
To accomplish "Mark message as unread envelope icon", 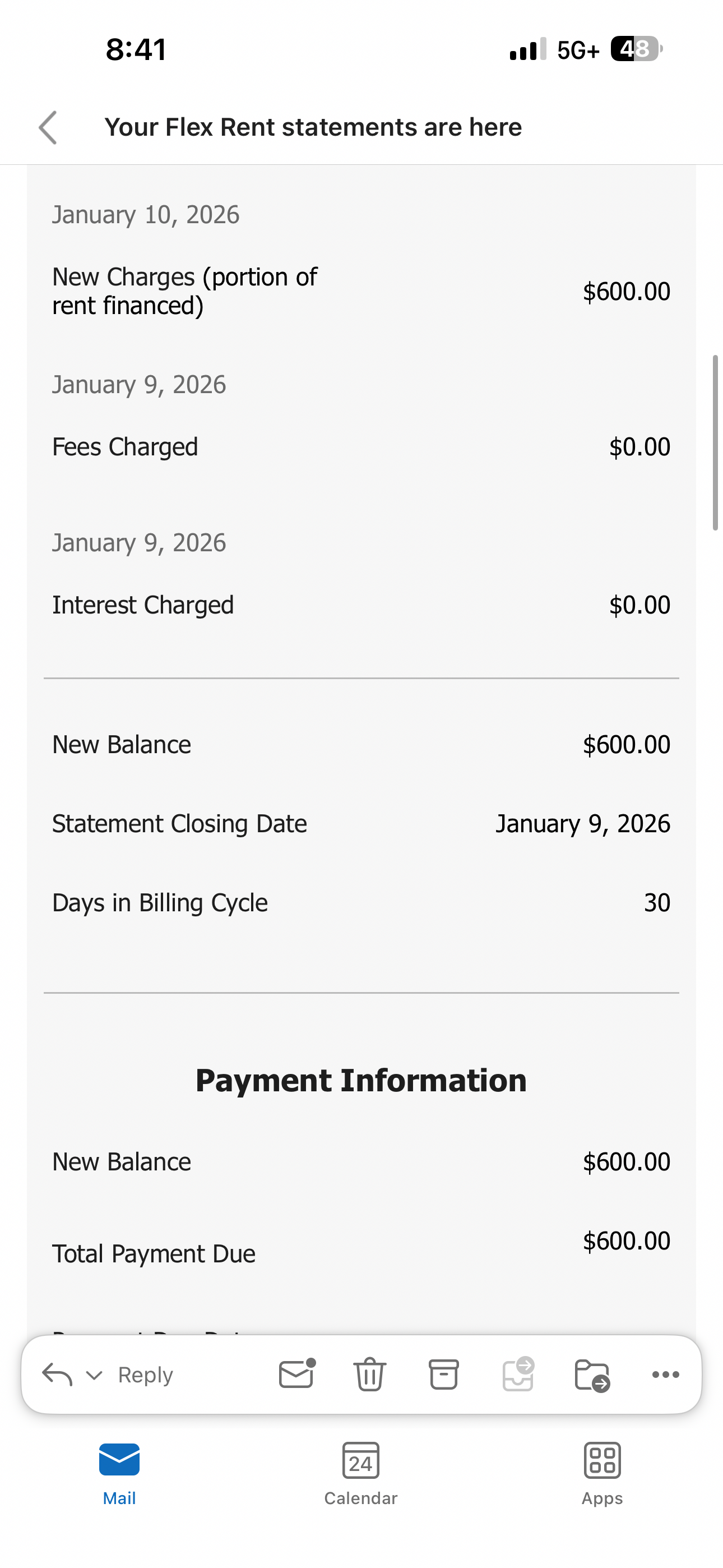I will point(297,1374).
